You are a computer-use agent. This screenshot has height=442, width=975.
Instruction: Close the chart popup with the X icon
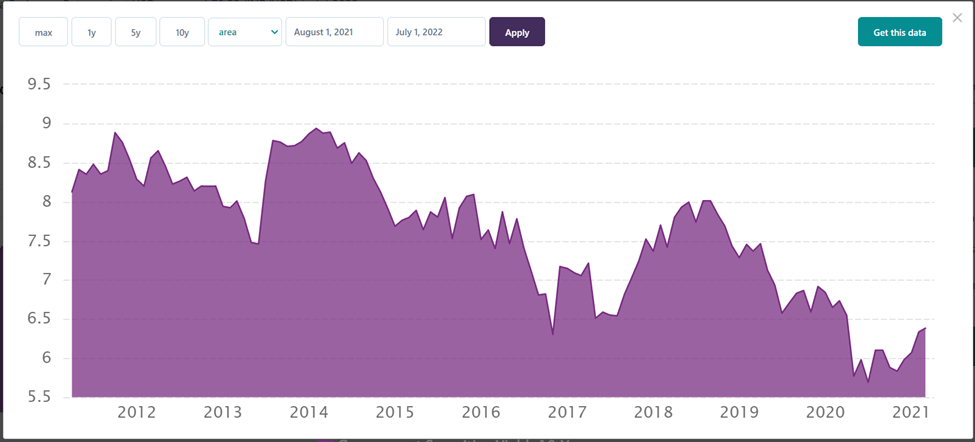click(957, 18)
